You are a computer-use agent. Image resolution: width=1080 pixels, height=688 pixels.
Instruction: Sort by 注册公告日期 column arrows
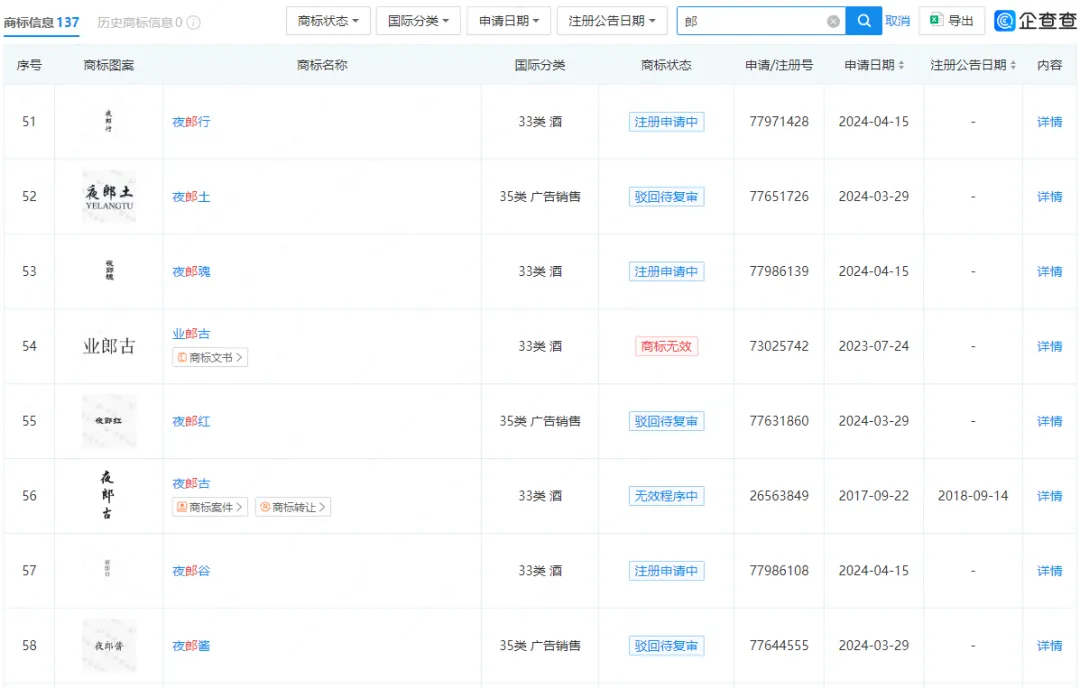(x=1012, y=65)
